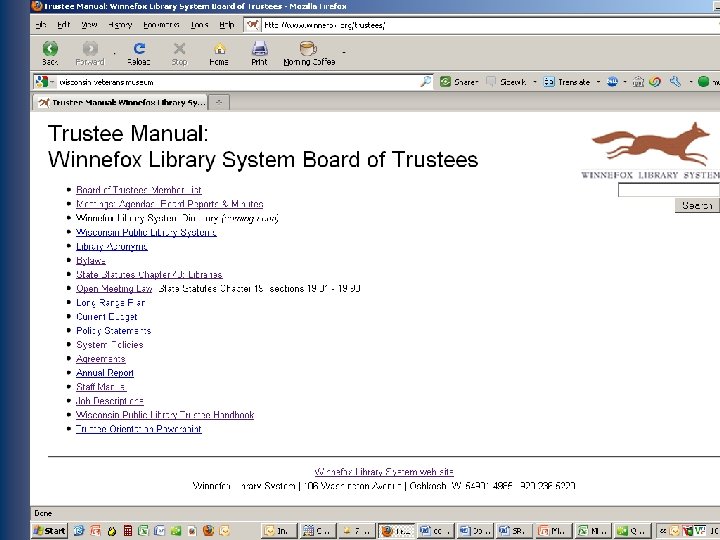Click the Share button in Google toolbar
The image size is (720, 540).
coord(459,82)
